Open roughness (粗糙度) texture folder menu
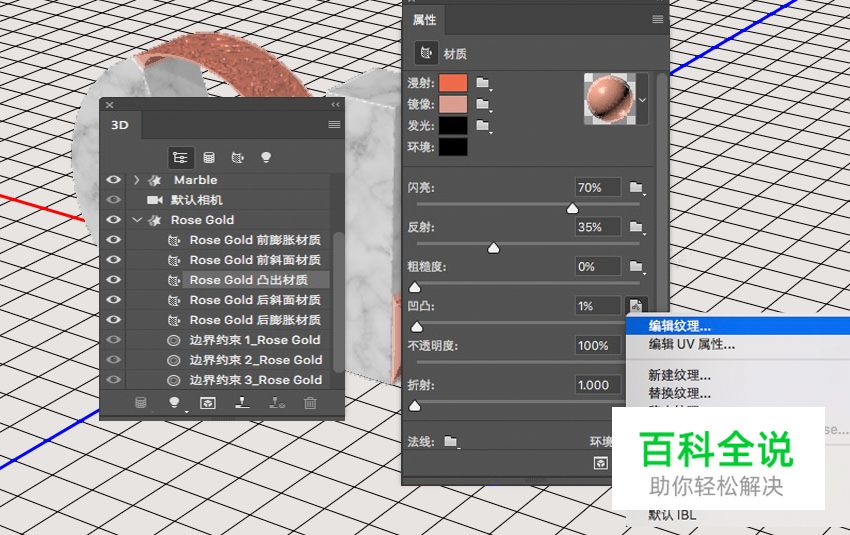This screenshot has height=535, width=850. point(636,267)
